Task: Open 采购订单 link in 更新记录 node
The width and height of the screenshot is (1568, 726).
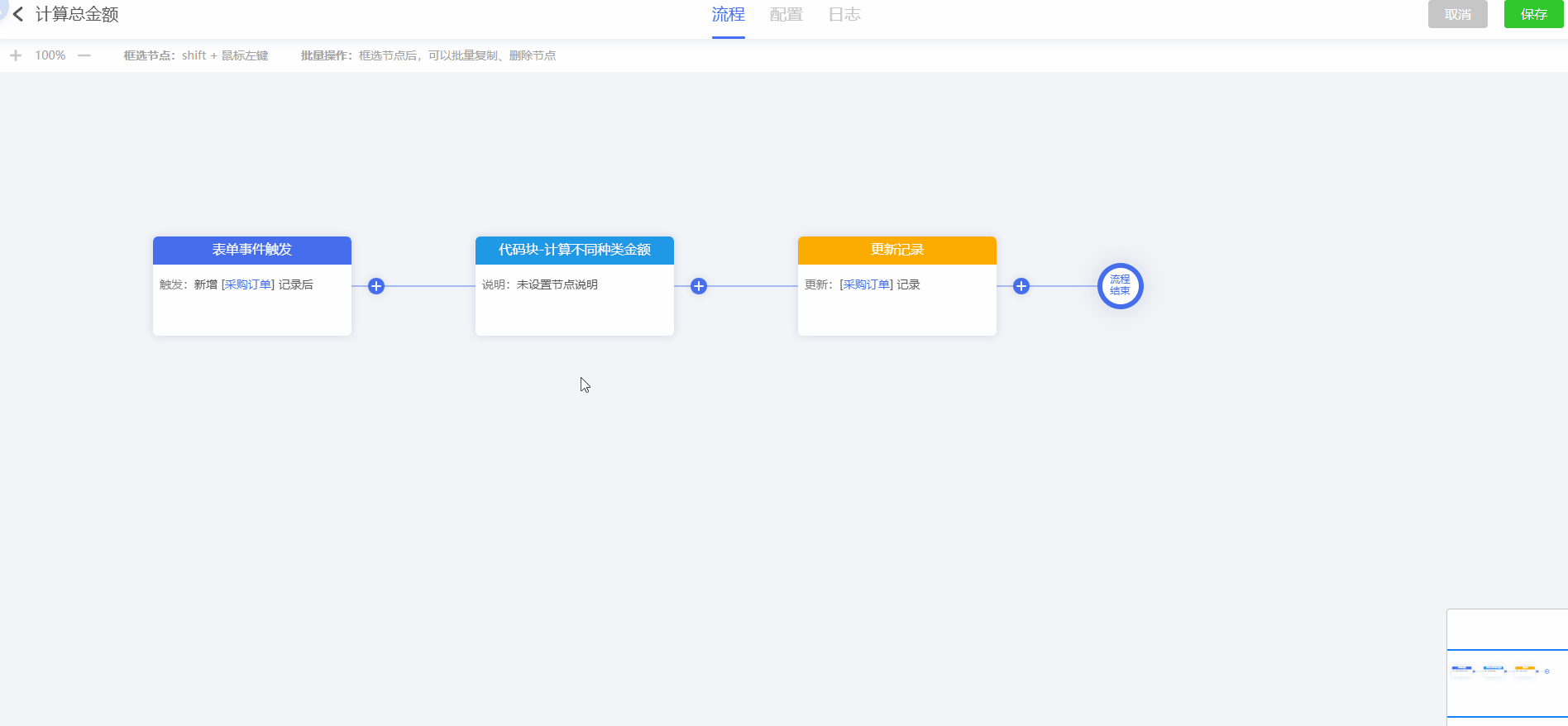Action: [867, 284]
